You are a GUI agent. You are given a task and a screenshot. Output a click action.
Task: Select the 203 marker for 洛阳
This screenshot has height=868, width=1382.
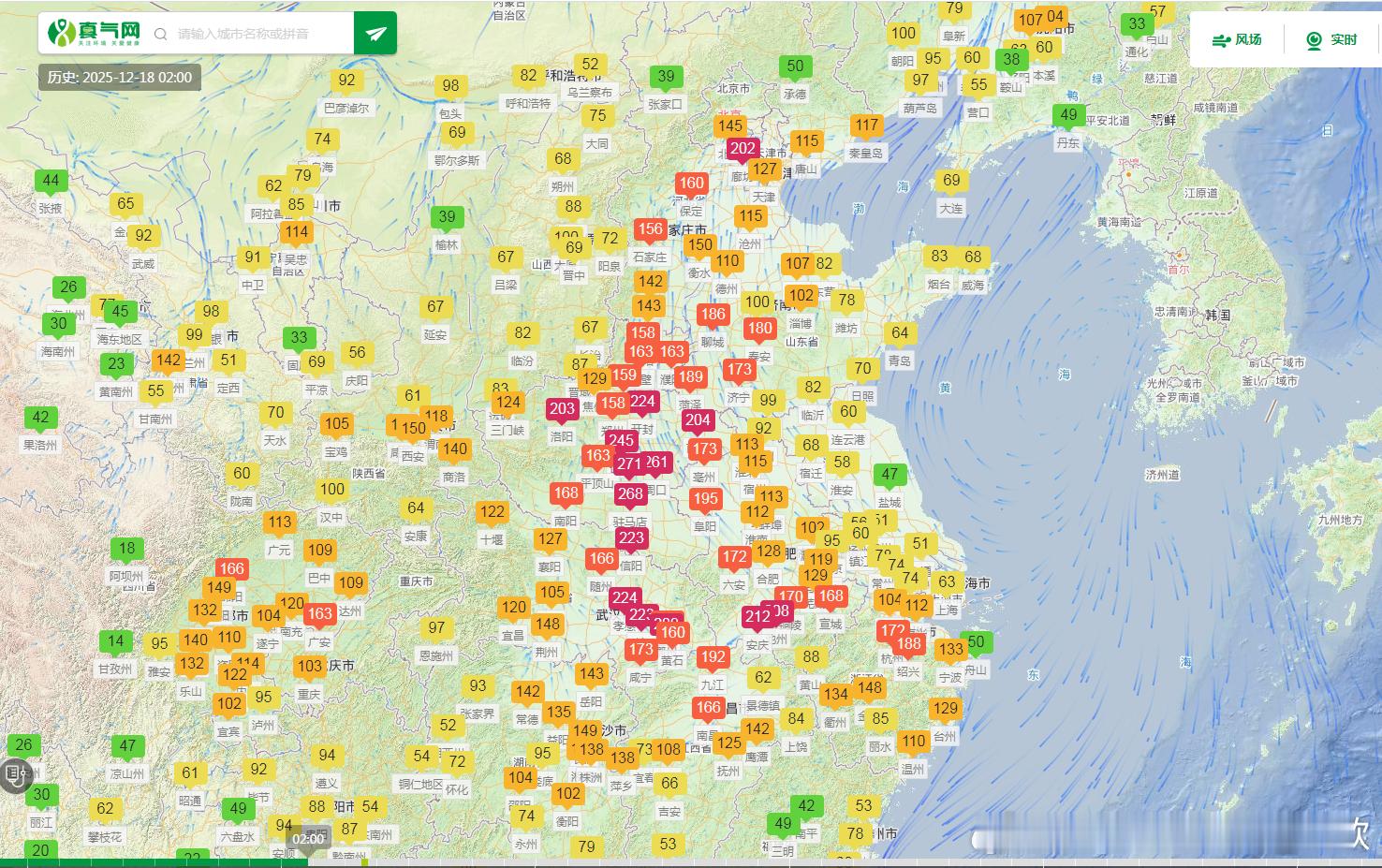tap(562, 408)
